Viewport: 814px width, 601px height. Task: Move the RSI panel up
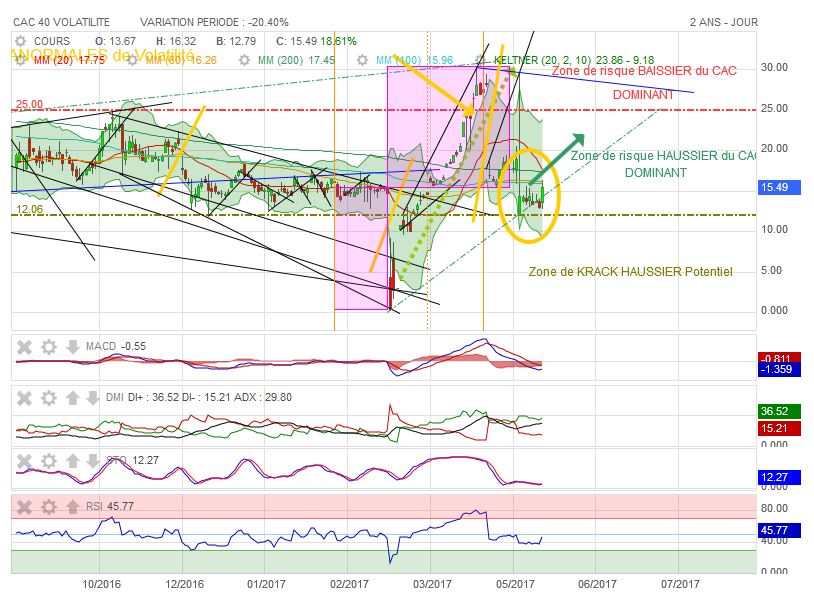tap(73, 507)
